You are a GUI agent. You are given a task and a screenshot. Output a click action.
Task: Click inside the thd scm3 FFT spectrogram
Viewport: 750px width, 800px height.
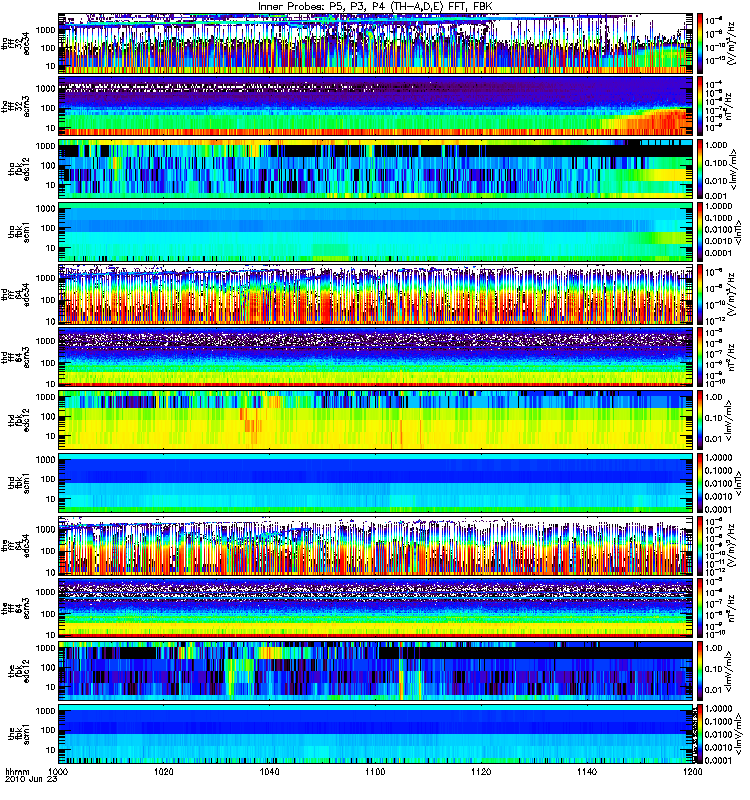coord(376,357)
